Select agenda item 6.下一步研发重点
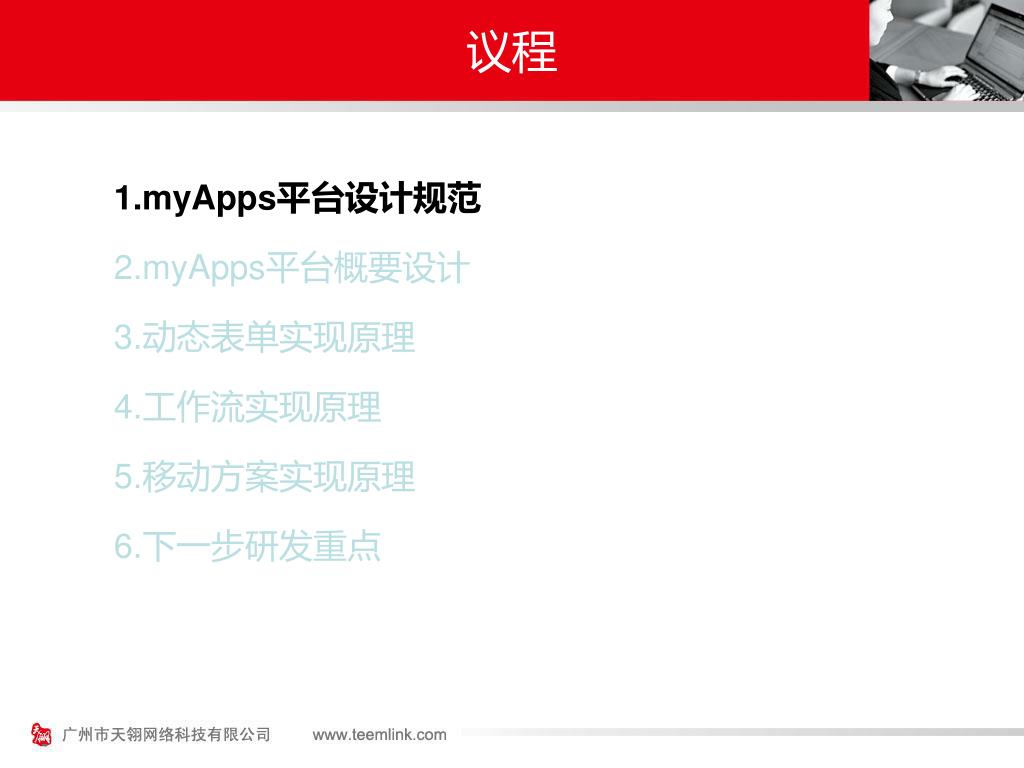The image size is (1024, 768). [248, 546]
